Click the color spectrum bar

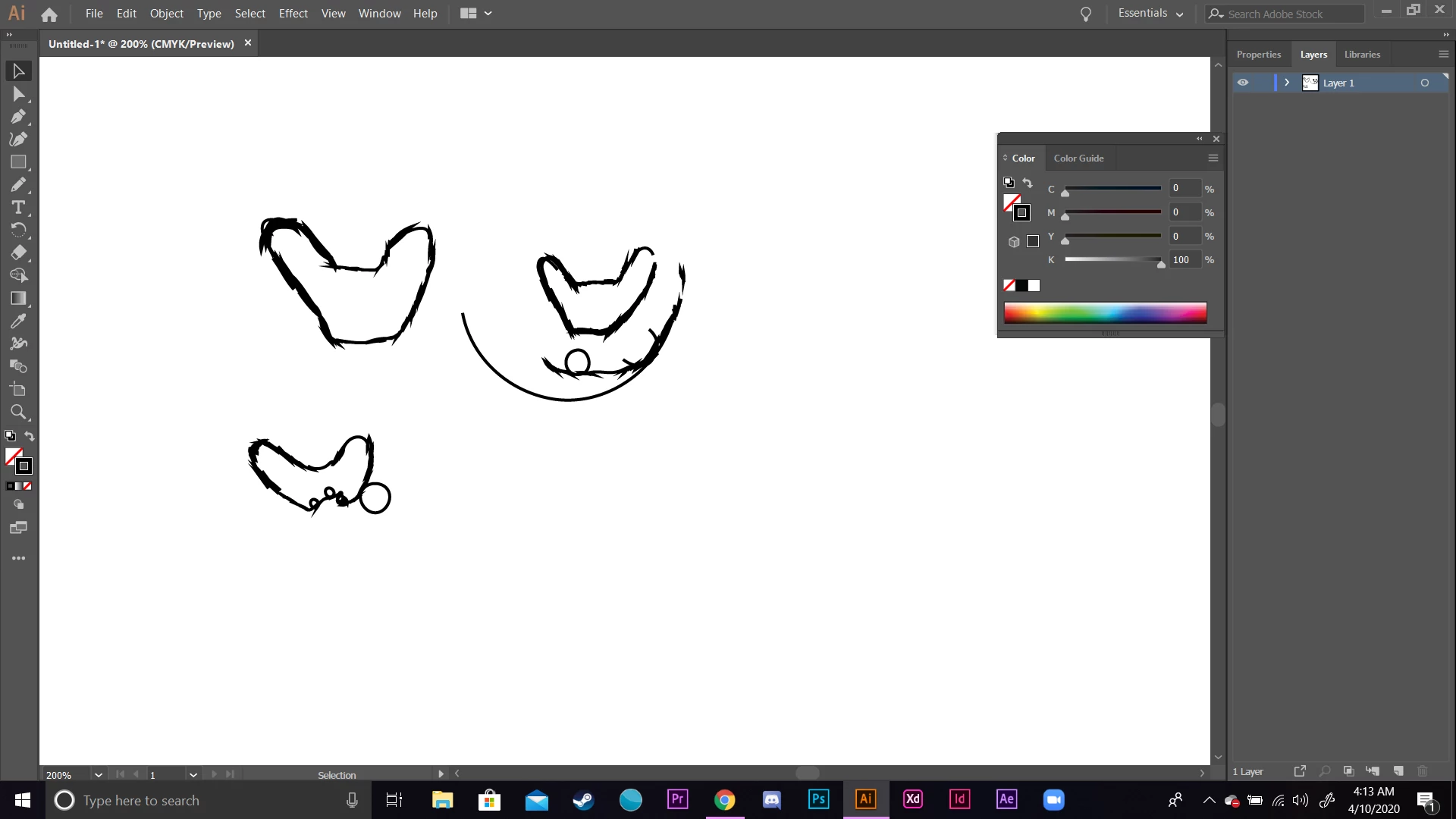point(1105,312)
